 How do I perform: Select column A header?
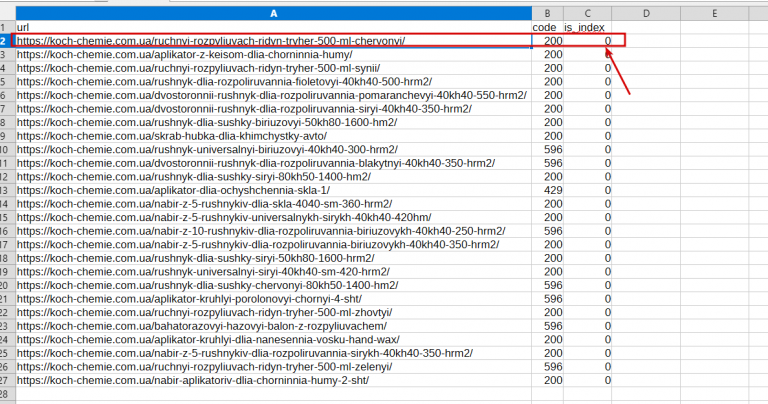(x=273, y=14)
